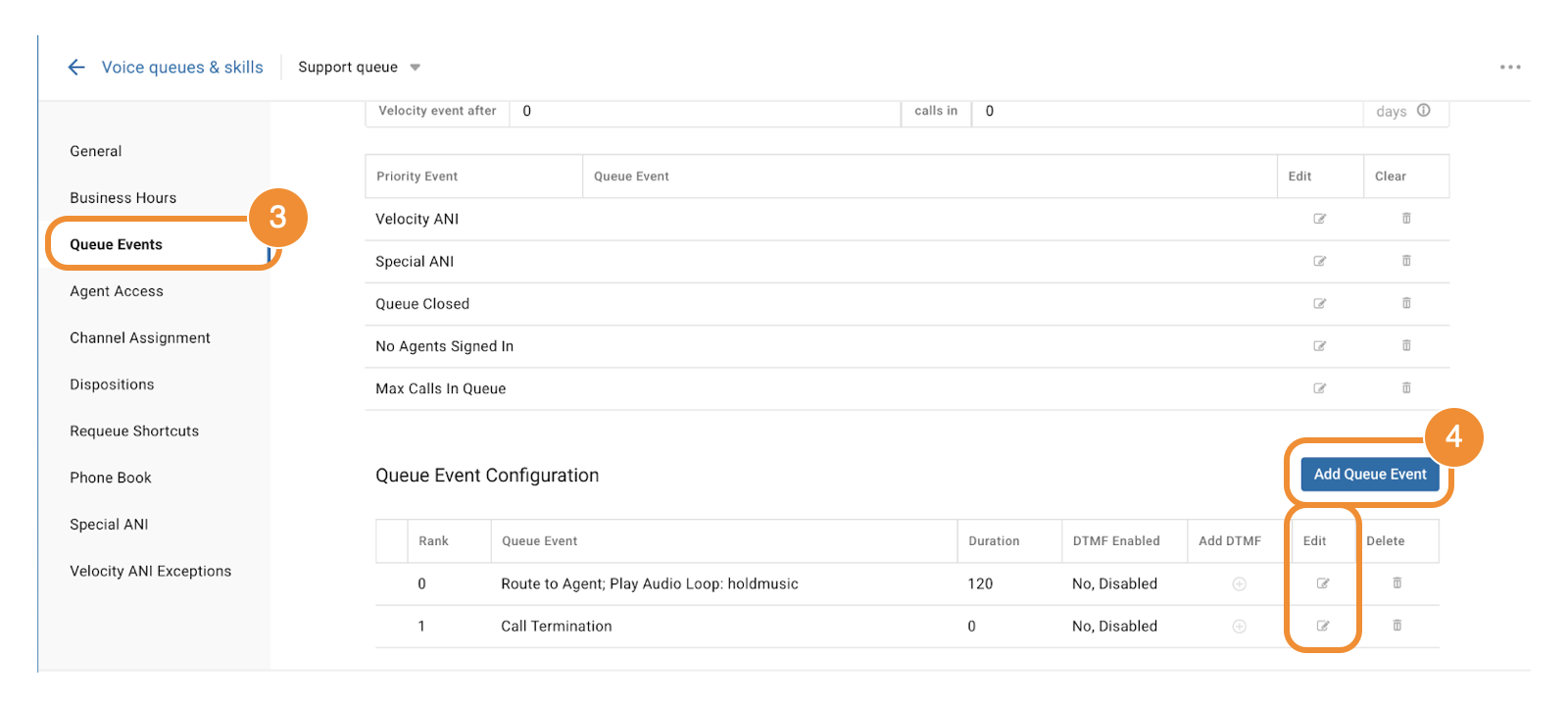Open the Voice queues & skills link

point(182,67)
